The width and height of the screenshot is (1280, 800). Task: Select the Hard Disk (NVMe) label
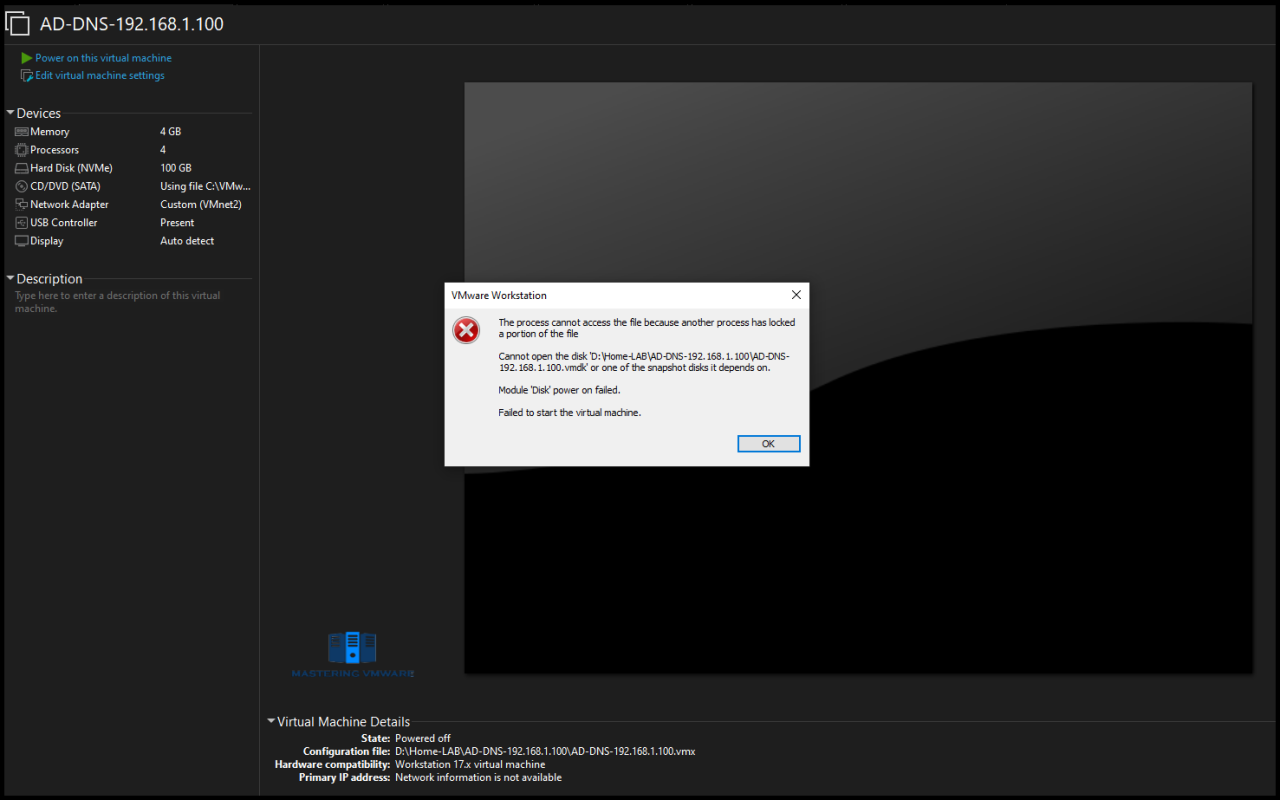pos(71,168)
